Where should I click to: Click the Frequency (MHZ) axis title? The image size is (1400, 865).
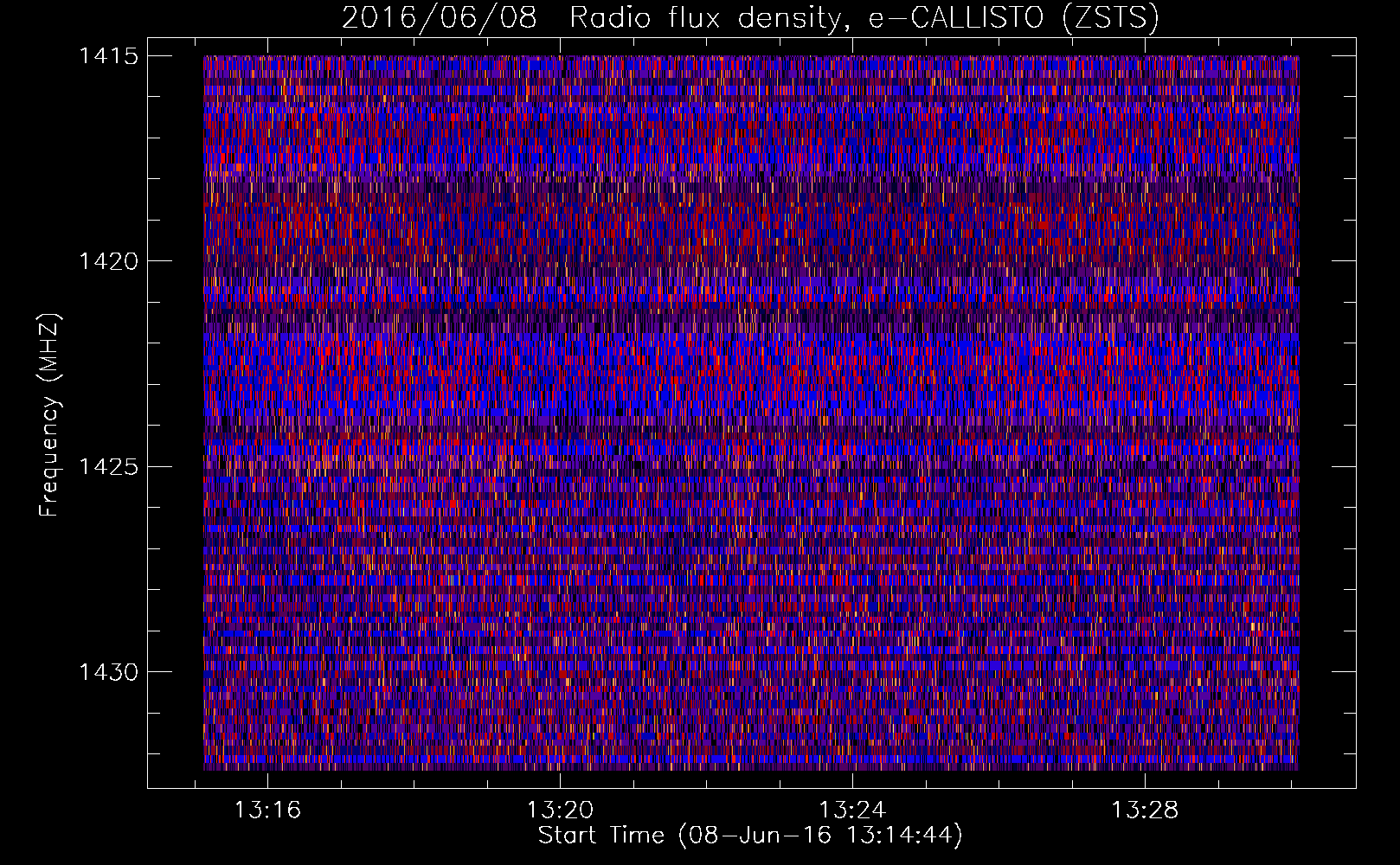coord(49,414)
